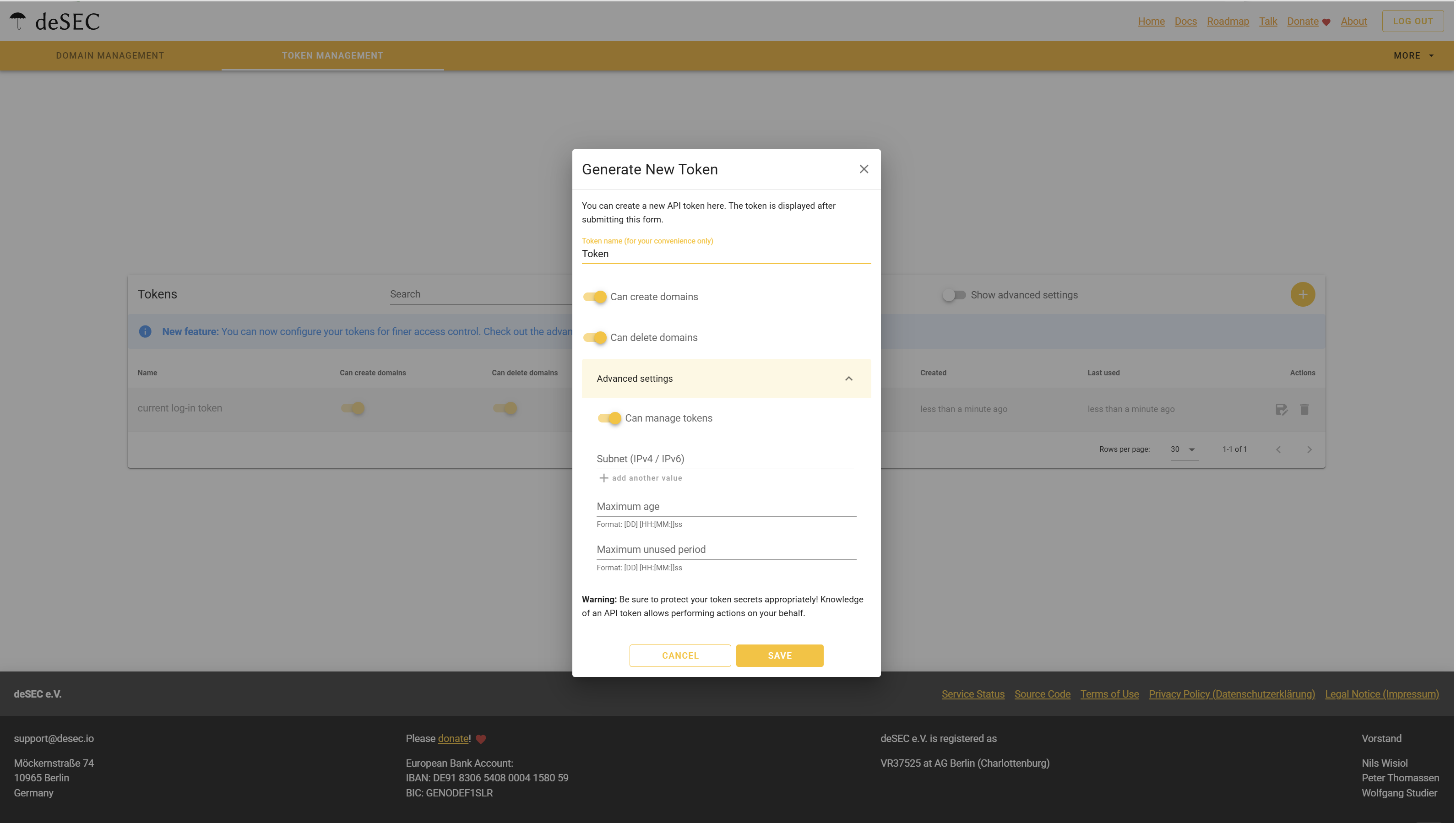Select Roadmap in the top navigation
The height and width of the screenshot is (823, 1456).
[1228, 21]
